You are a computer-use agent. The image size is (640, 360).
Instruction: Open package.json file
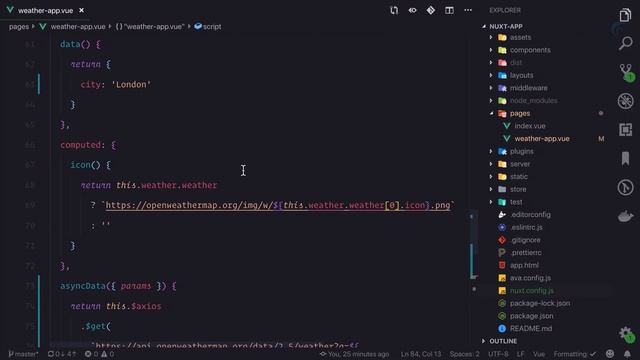coord(531,316)
